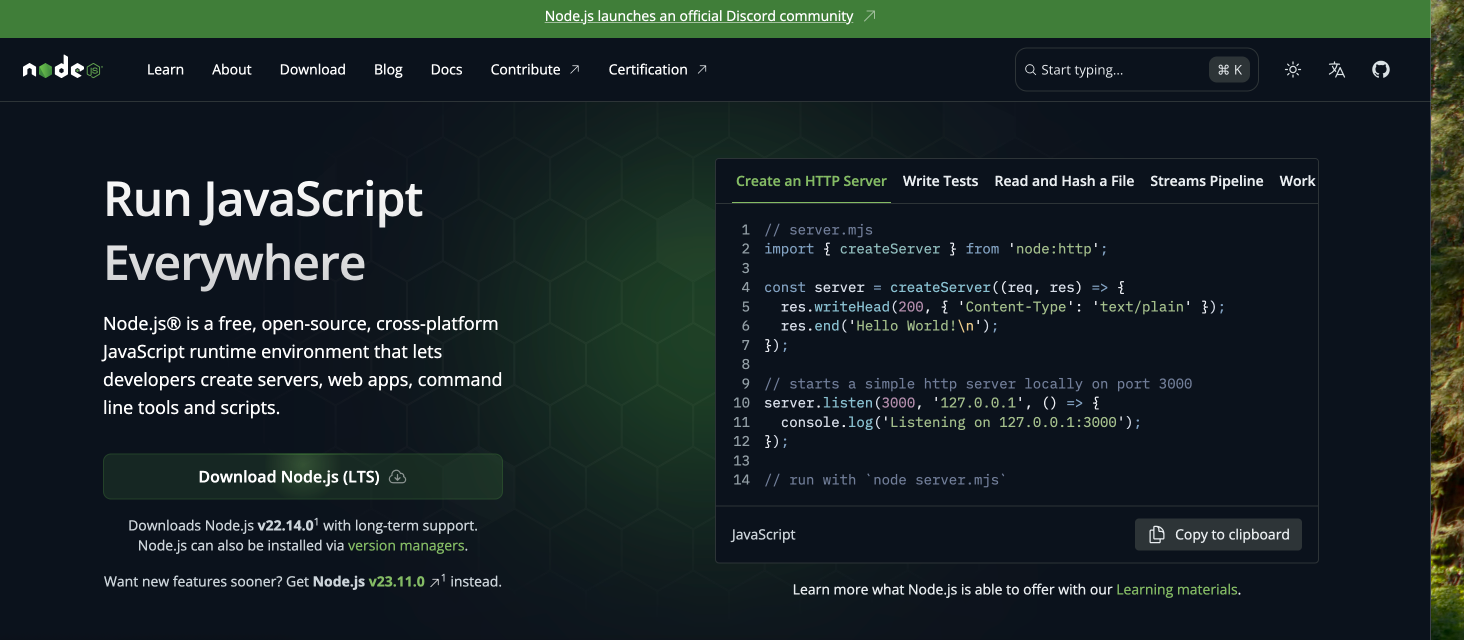
Task: Click line number 14 in code block
Action: tap(741, 480)
